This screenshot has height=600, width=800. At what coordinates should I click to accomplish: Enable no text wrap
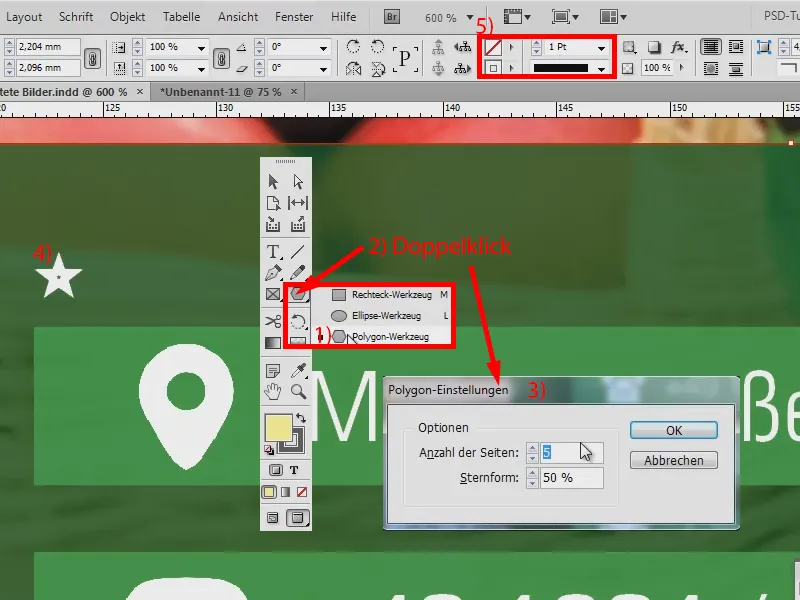(711, 47)
